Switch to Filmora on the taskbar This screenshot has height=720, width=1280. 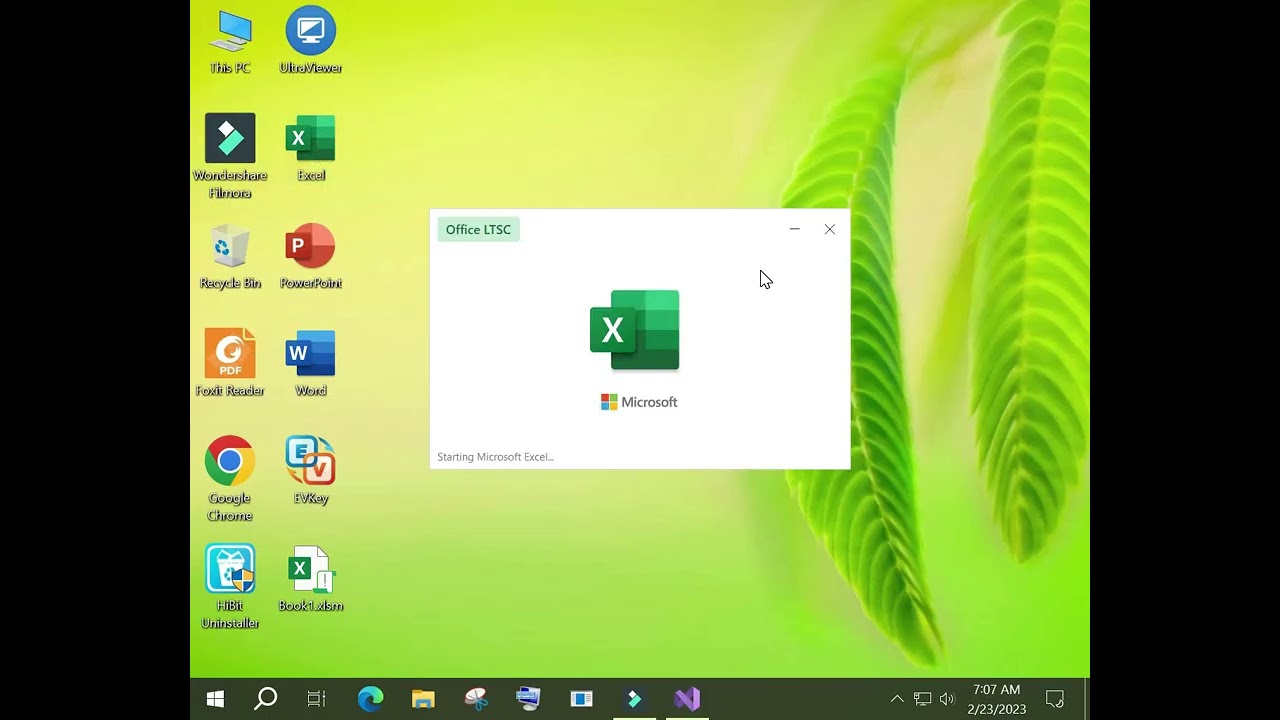pyautogui.click(x=634, y=699)
